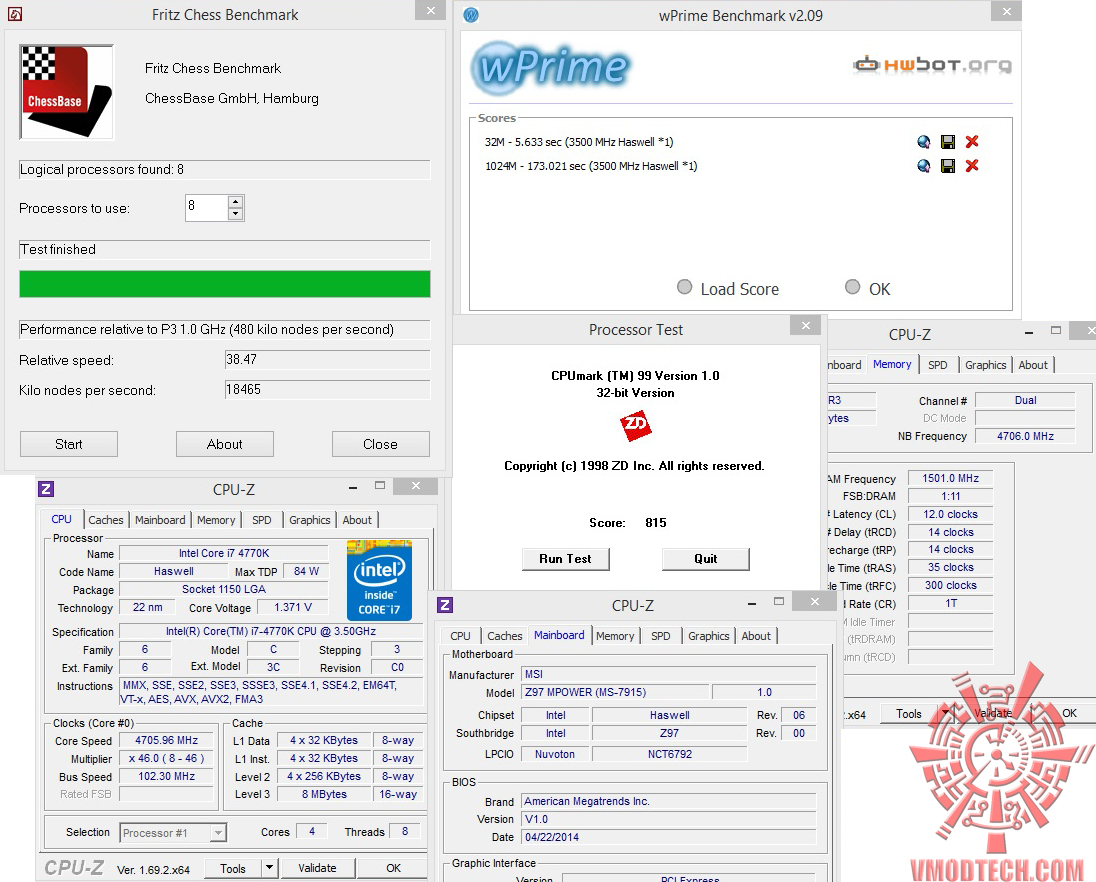Click the BIOS date 04/22/2014 field

[x=669, y=837]
